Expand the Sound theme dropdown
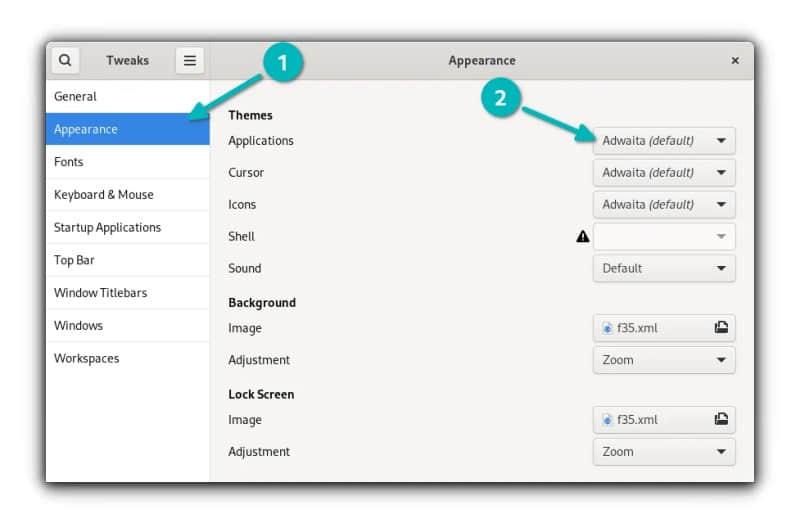 point(664,269)
